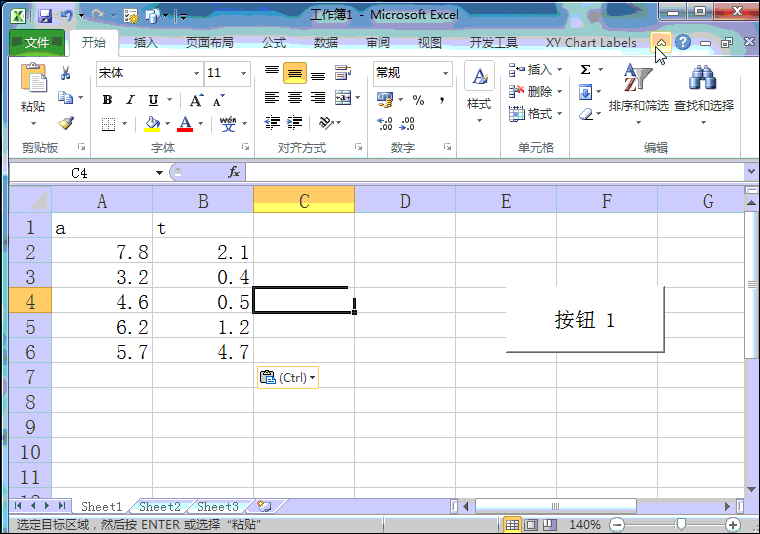Viewport: 760px width, 534px height.
Task: Click the formula bar input field
Action: pos(495,172)
